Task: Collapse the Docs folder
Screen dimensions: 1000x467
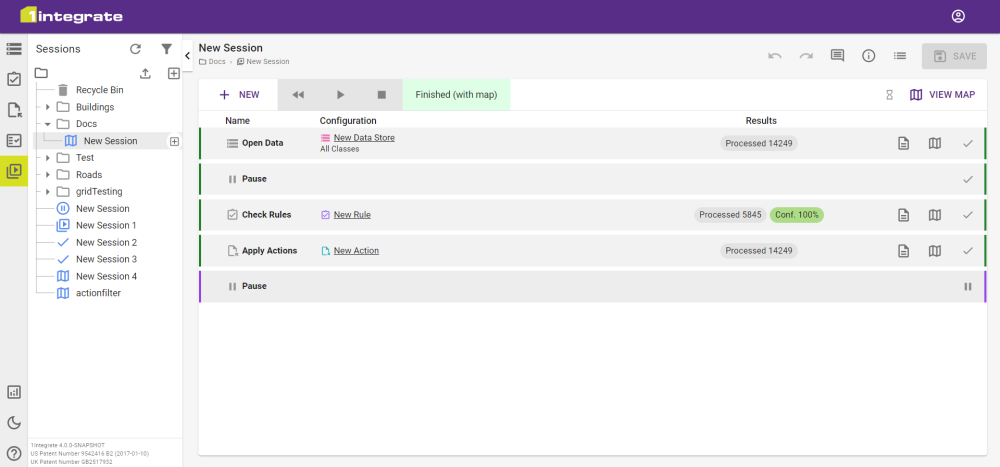Action: (x=47, y=124)
